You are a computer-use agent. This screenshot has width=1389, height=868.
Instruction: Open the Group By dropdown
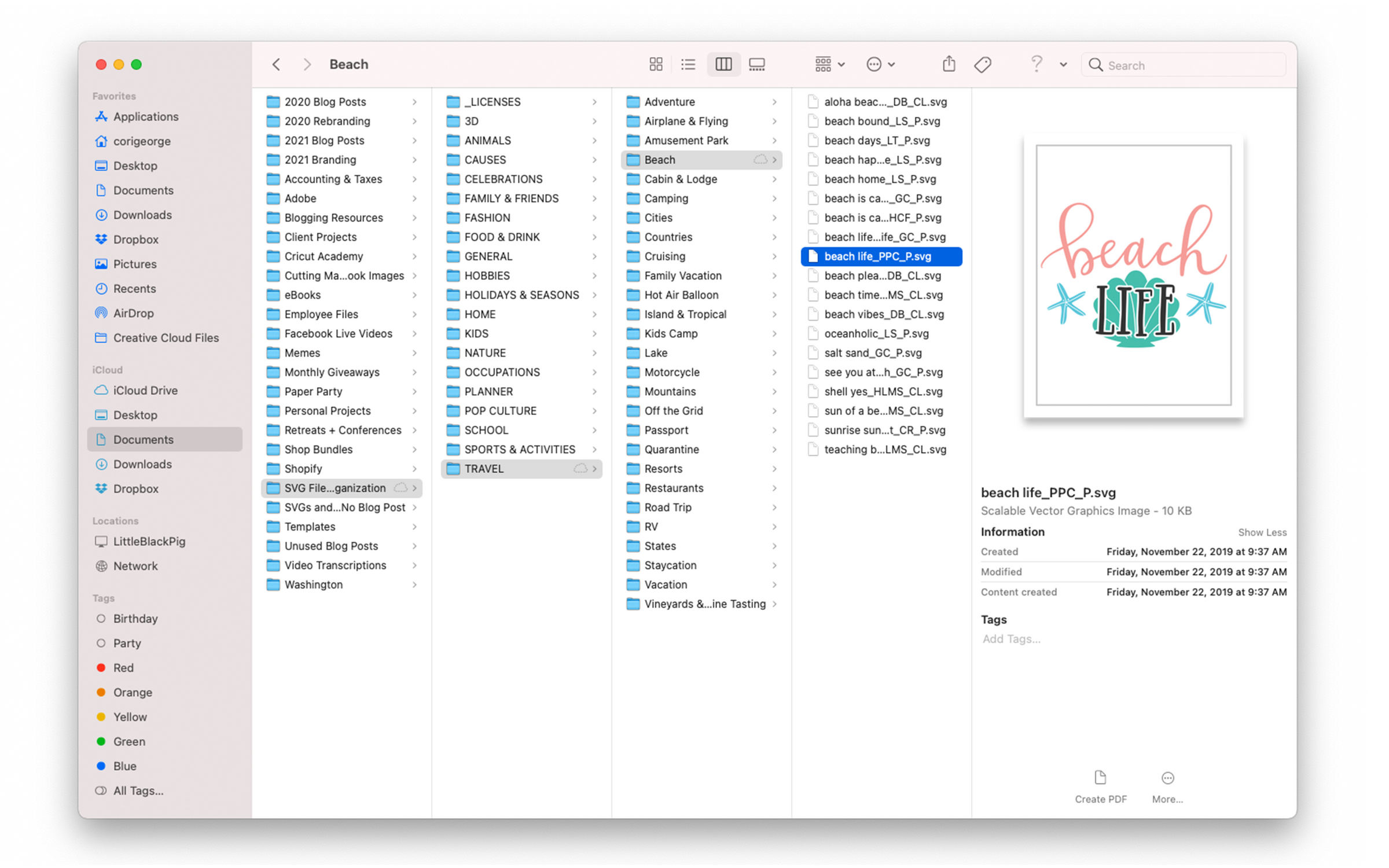(x=830, y=64)
